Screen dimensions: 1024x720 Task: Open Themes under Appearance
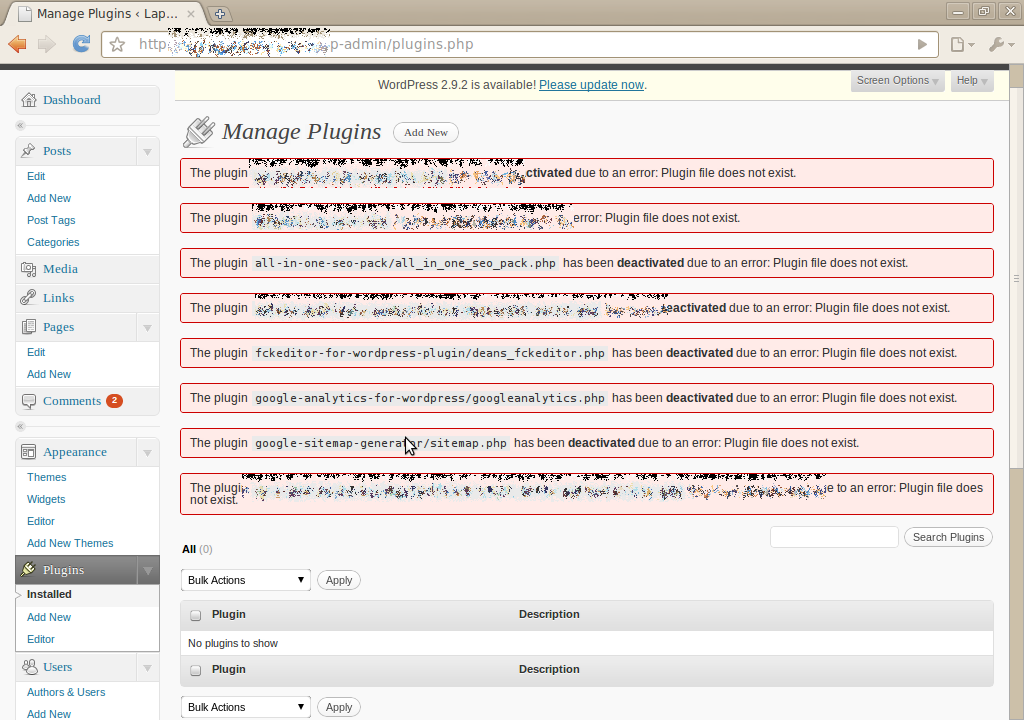click(46, 477)
